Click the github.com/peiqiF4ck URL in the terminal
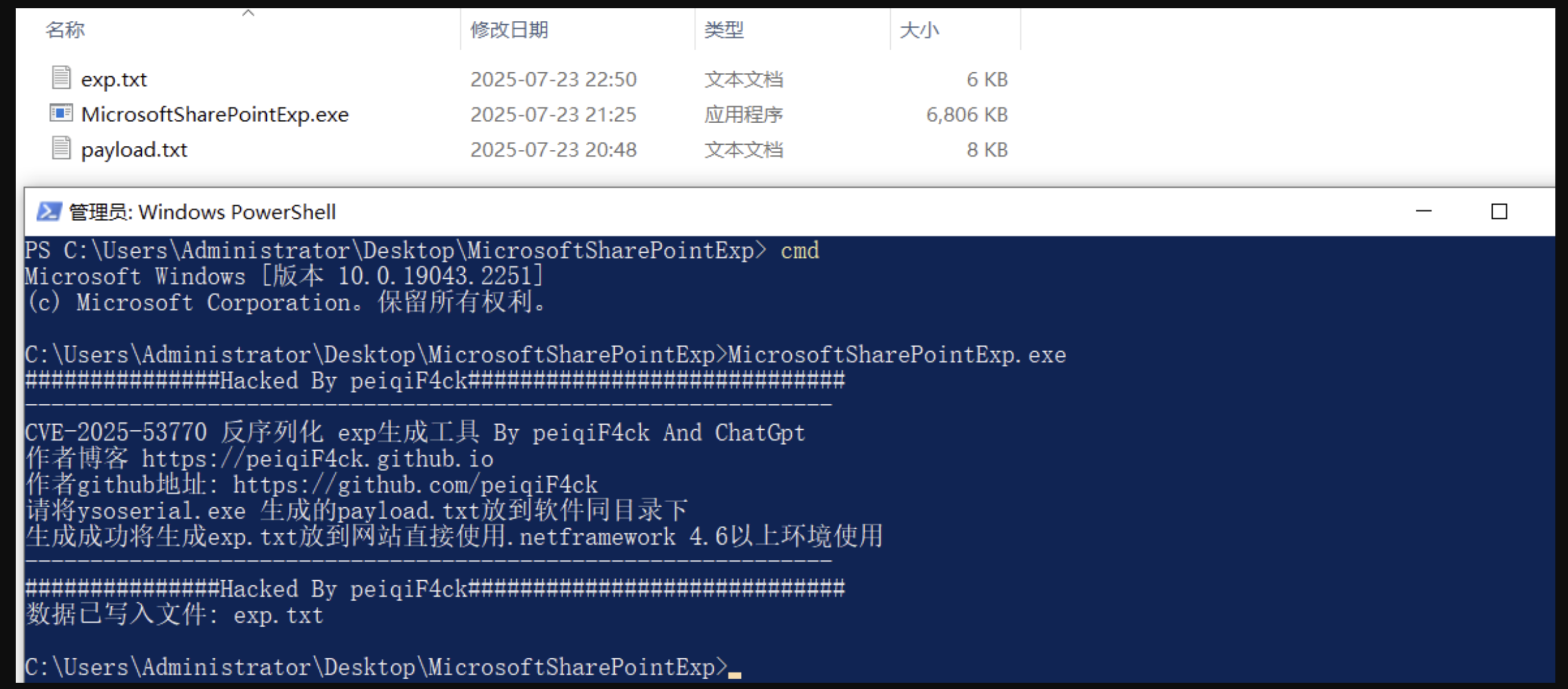This screenshot has width=1568, height=689. pyautogui.click(x=415, y=485)
